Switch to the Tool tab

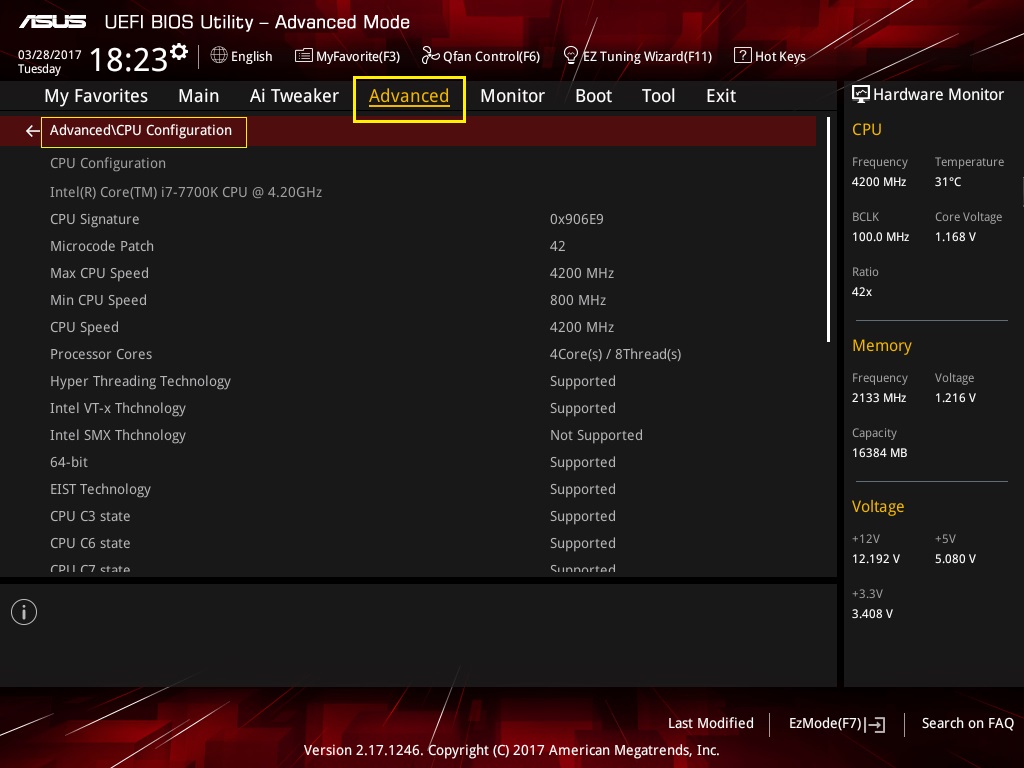tap(658, 96)
